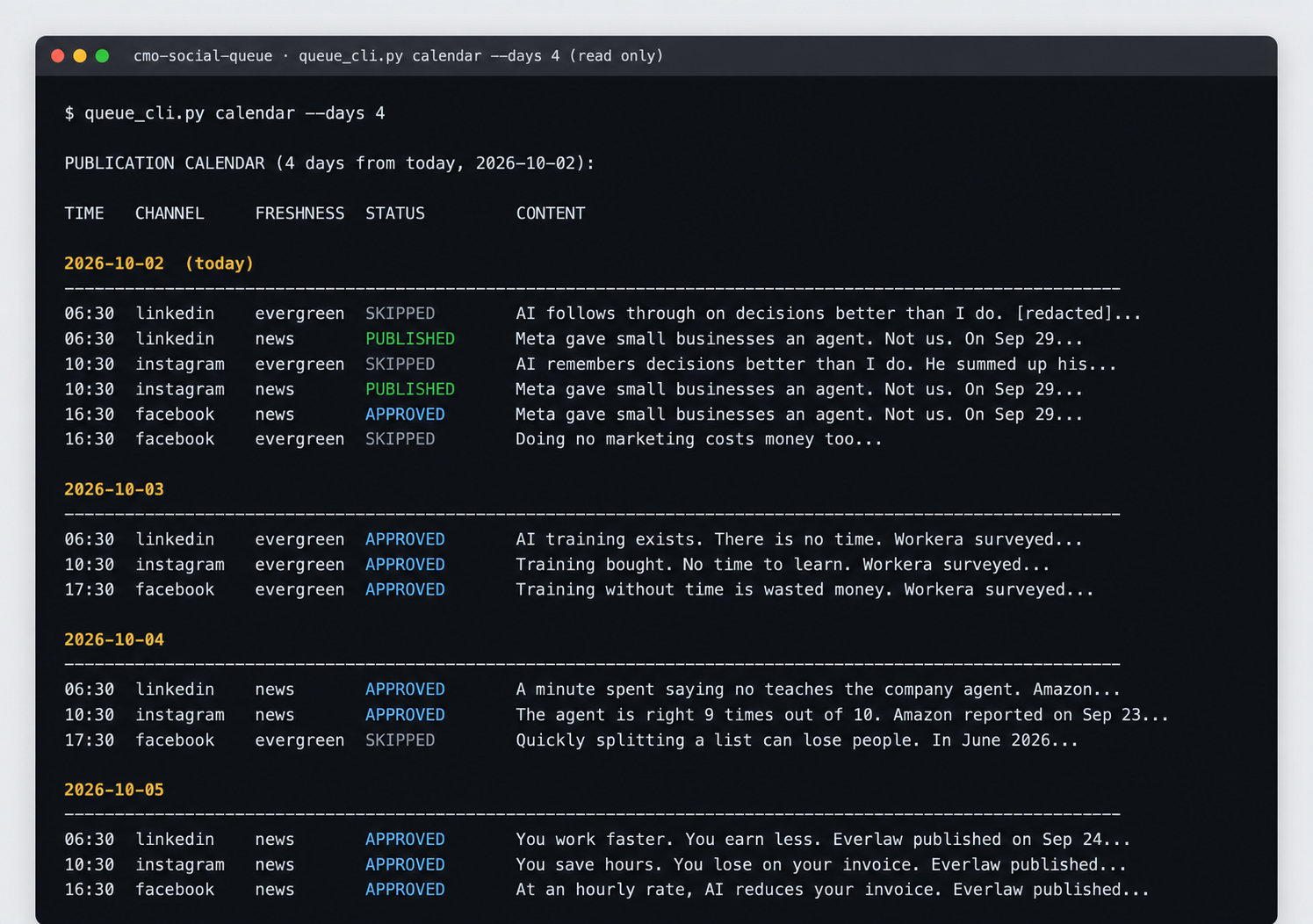The width and height of the screenshot is (1313, 924).
Task: Click the CONTENT column header
Action: pyautogui.click(x=551, y=213)
